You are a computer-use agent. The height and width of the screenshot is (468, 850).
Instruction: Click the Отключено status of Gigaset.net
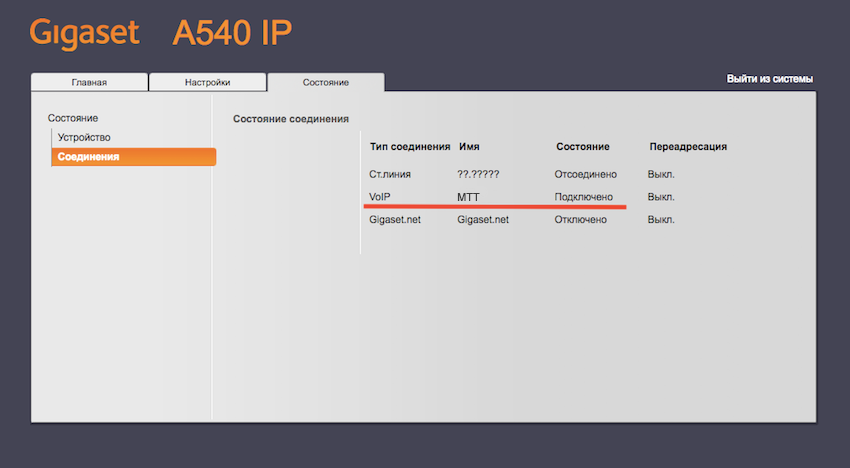[x=580, y=219]
